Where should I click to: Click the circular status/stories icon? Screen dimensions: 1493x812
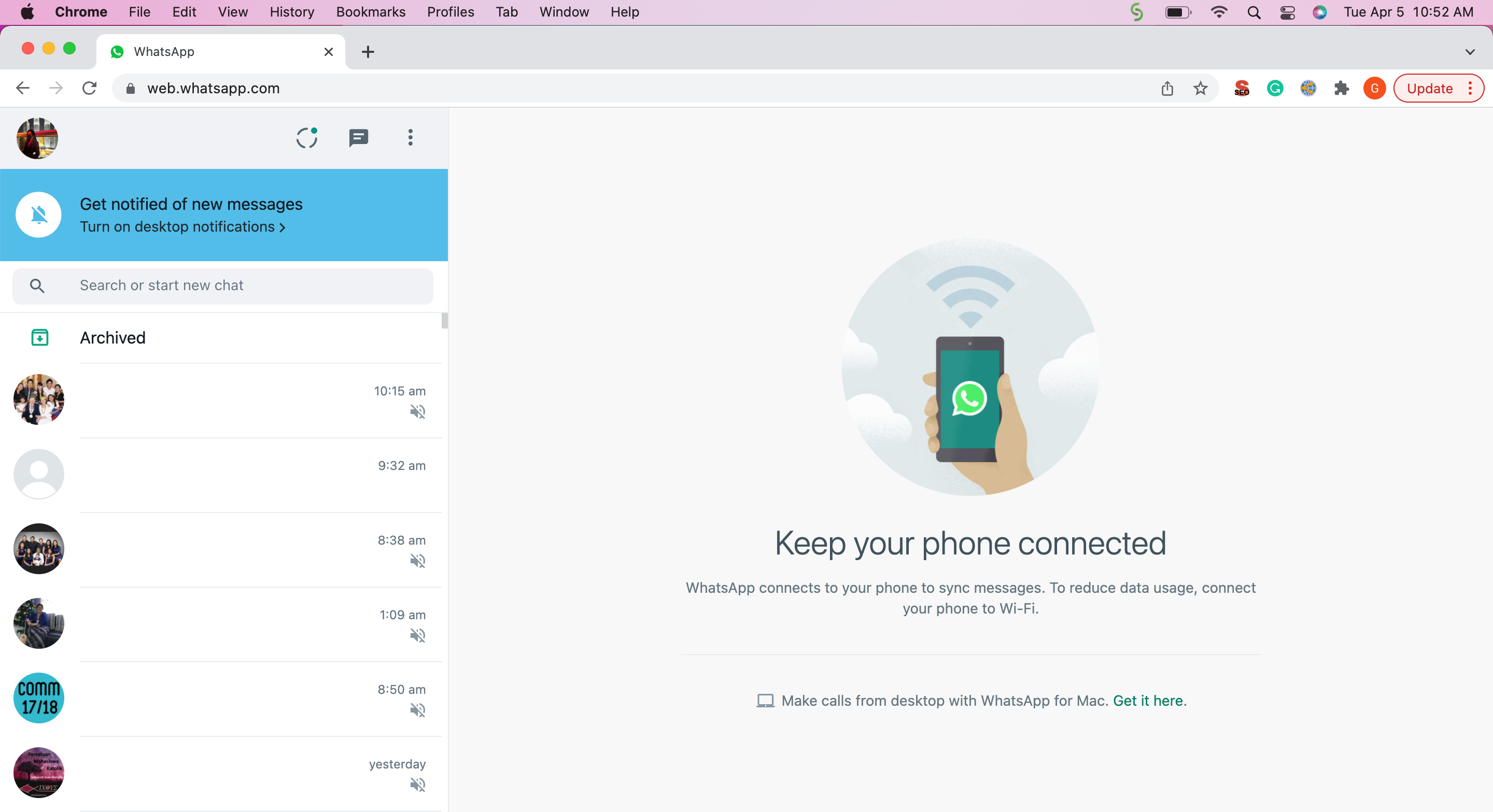[x=307, y=138]
